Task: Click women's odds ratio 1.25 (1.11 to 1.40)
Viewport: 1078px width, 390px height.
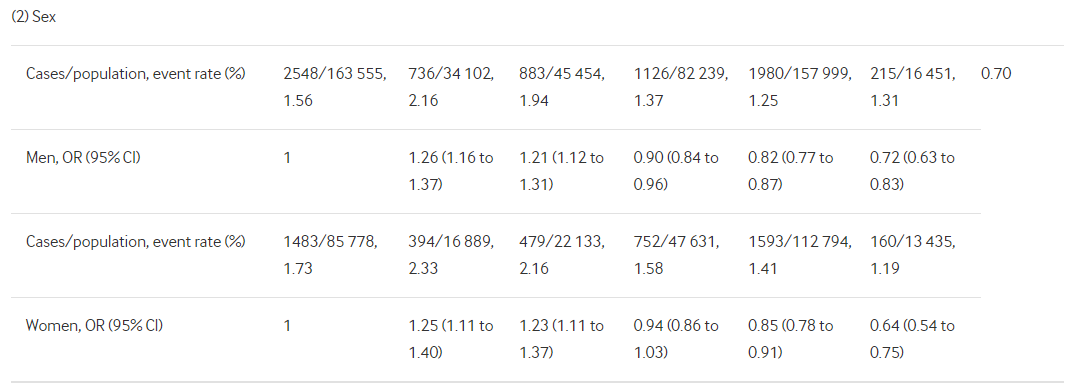Action: click(451, 339)
